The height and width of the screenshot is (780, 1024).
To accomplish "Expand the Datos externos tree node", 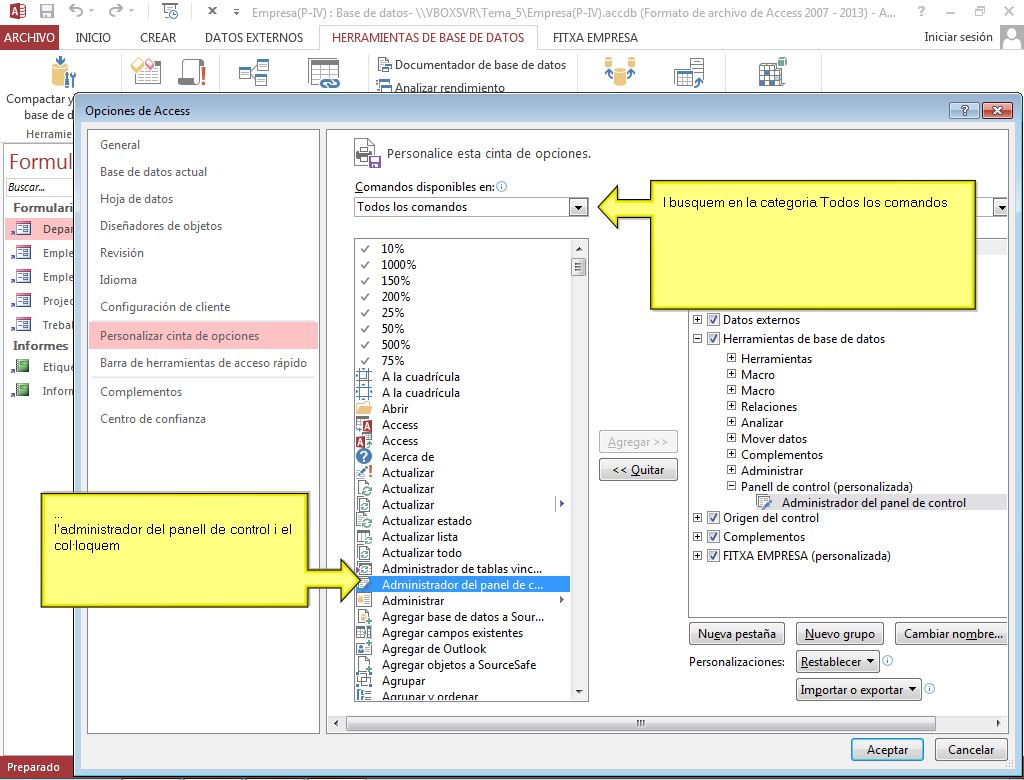I will point(697,320).
